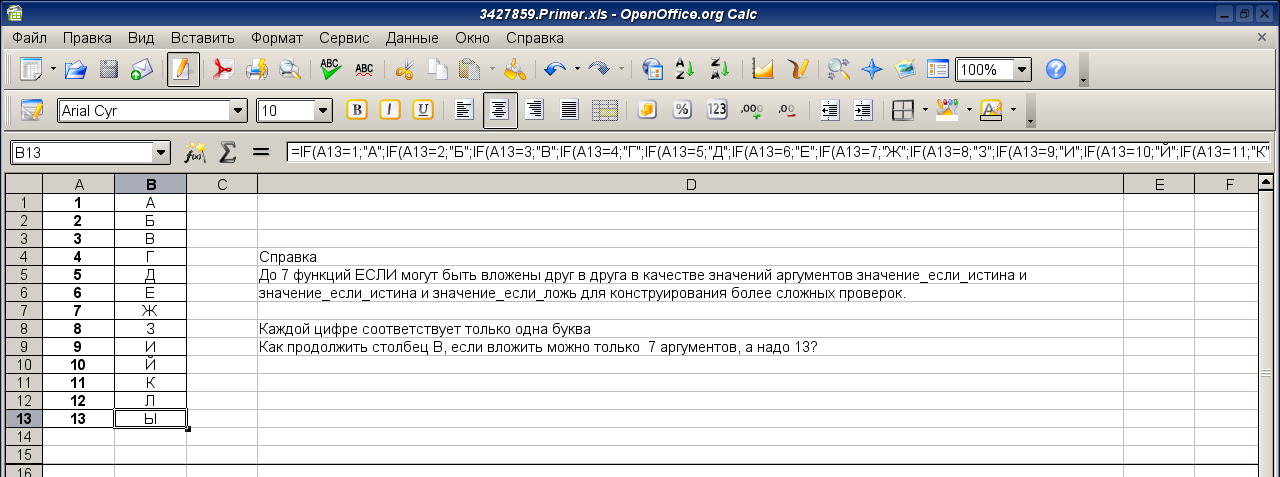1280x477 pixels.
Task: Toggle AutoSpellcheck red underline ABC
Action: [364, 70]
